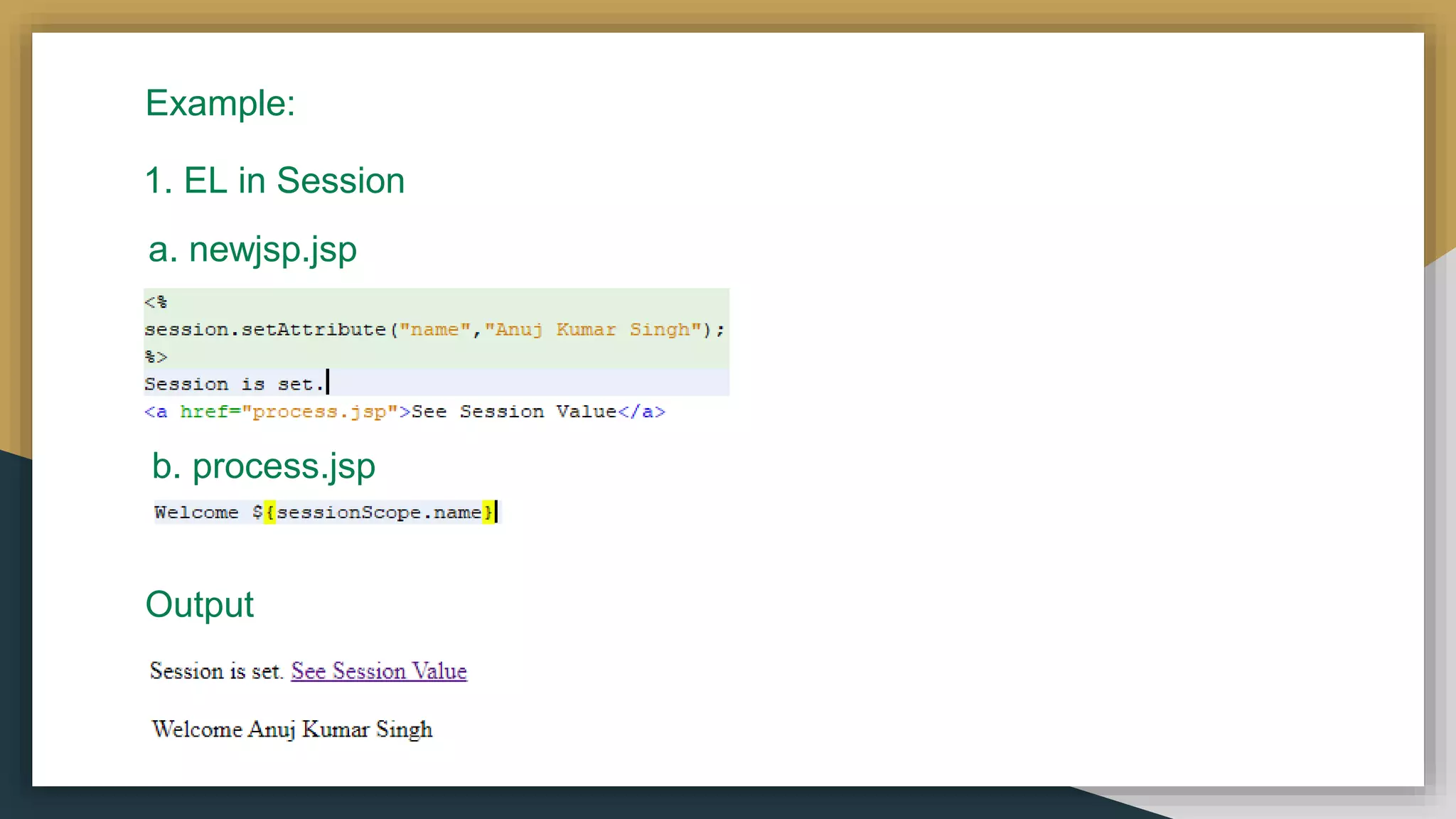This screenshot has width=1456, height=819.
Task: Click the 'Session is set.' code line
Action: tap(235, 384)
